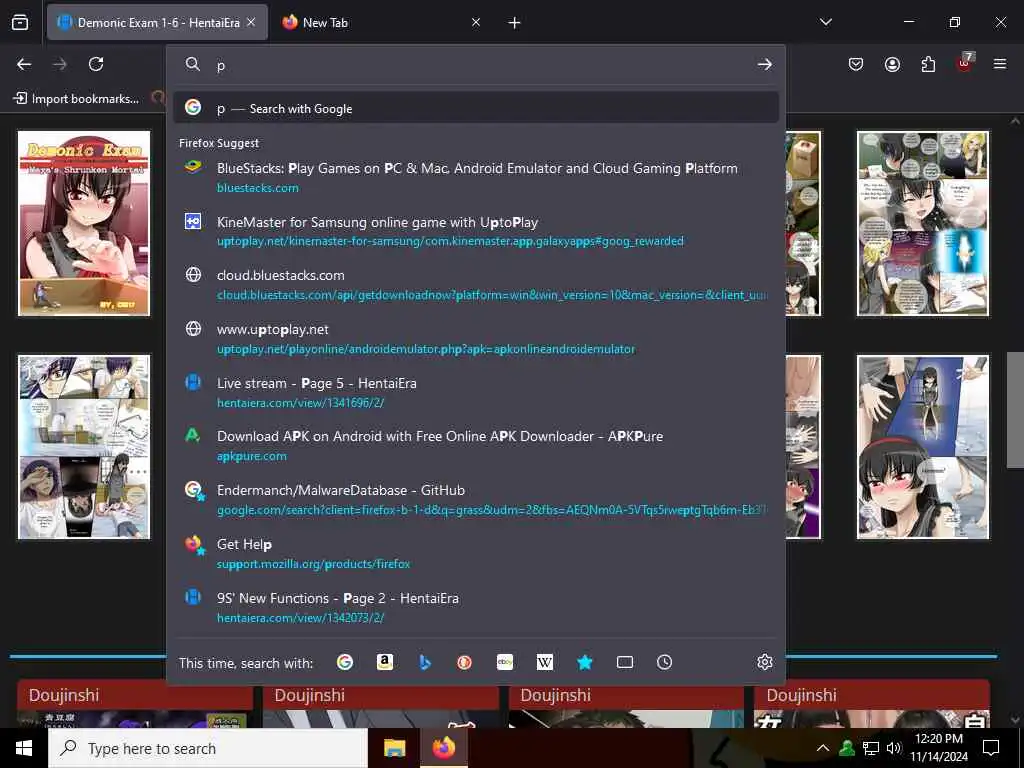
Task: Search this time with eBay
Action: [505, 662]
